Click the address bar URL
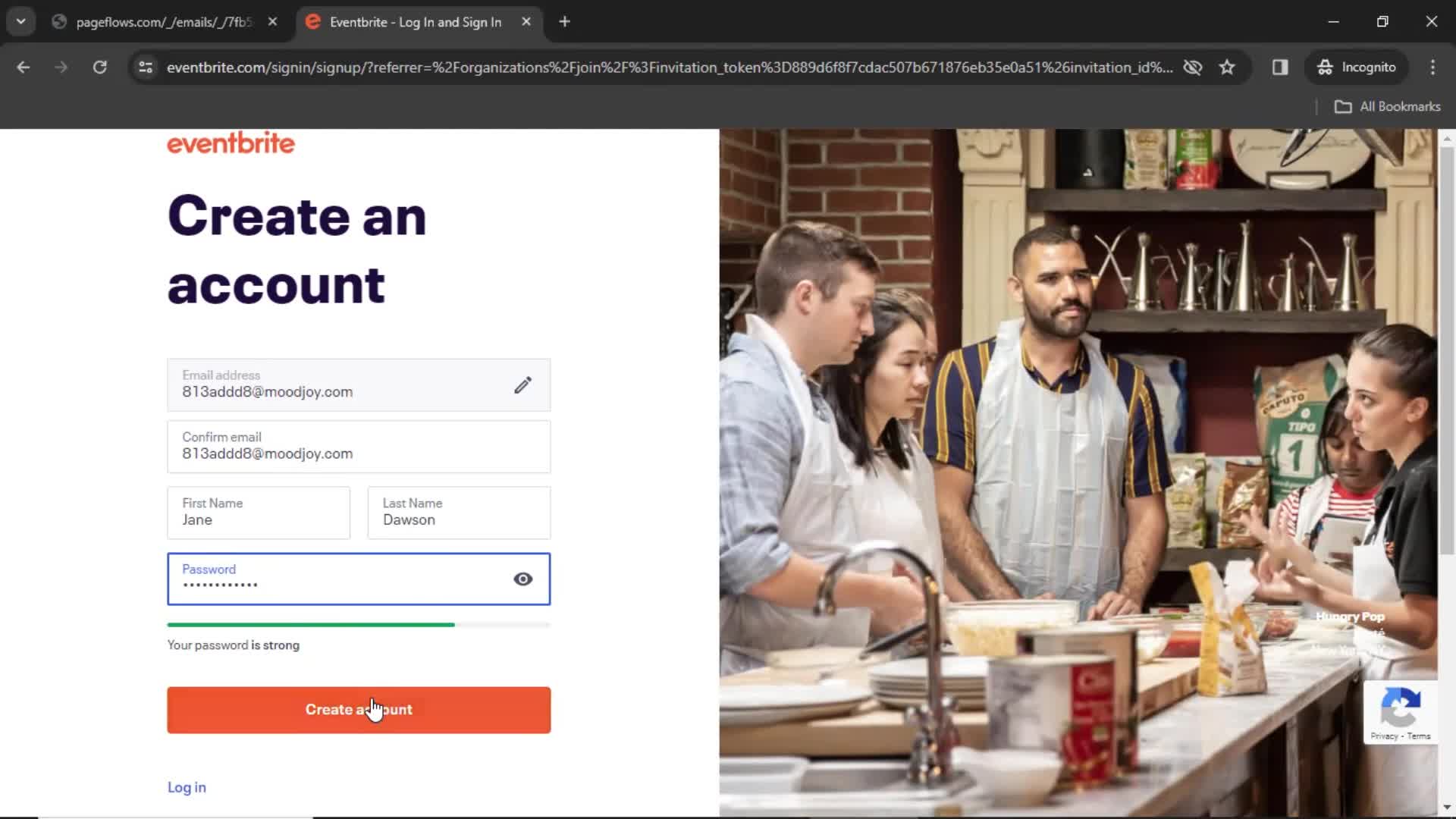This screenshot has width=1456, height=819. pyautogui.click(x=670, y=67)
